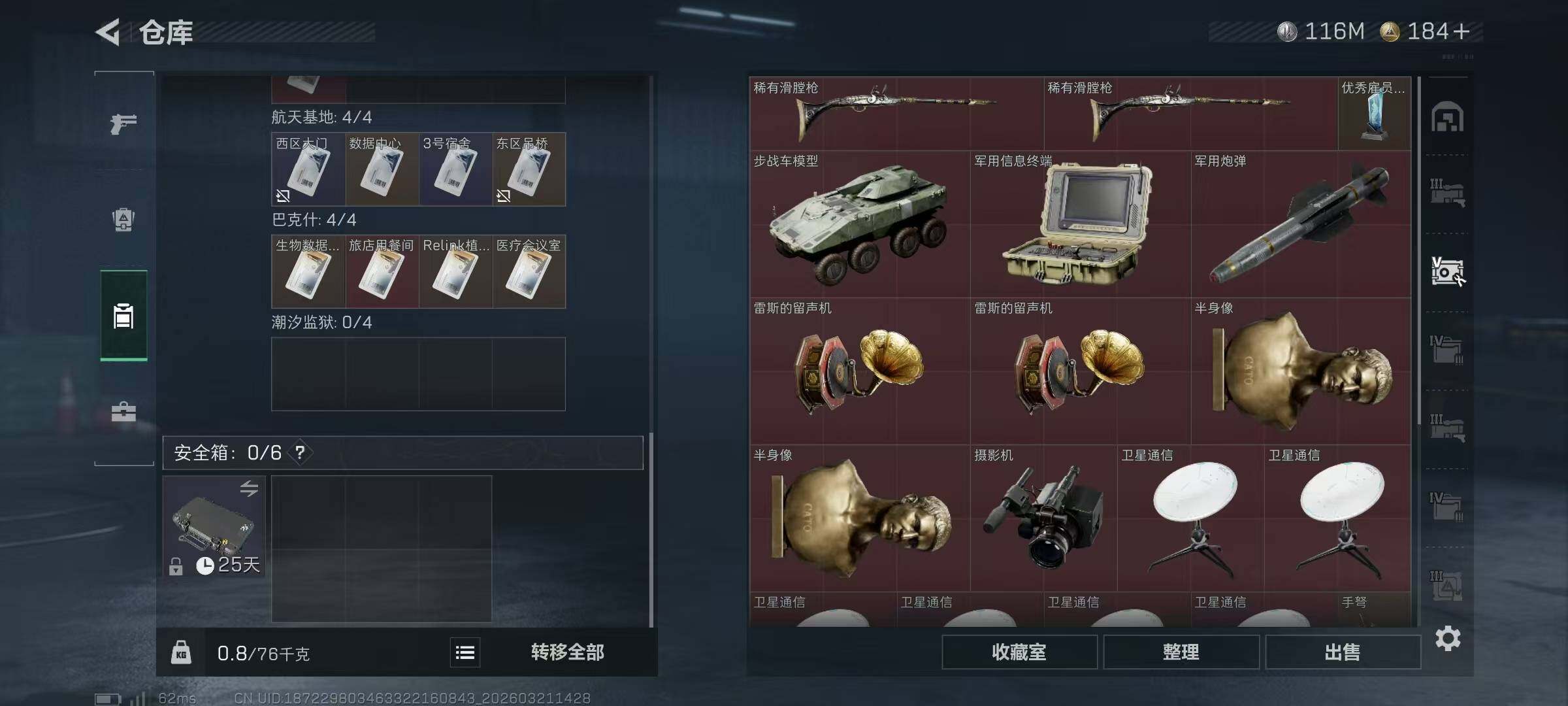Click the list view icon beside 转移全部
Screen dimensions: 1568x706
point(465,652)
